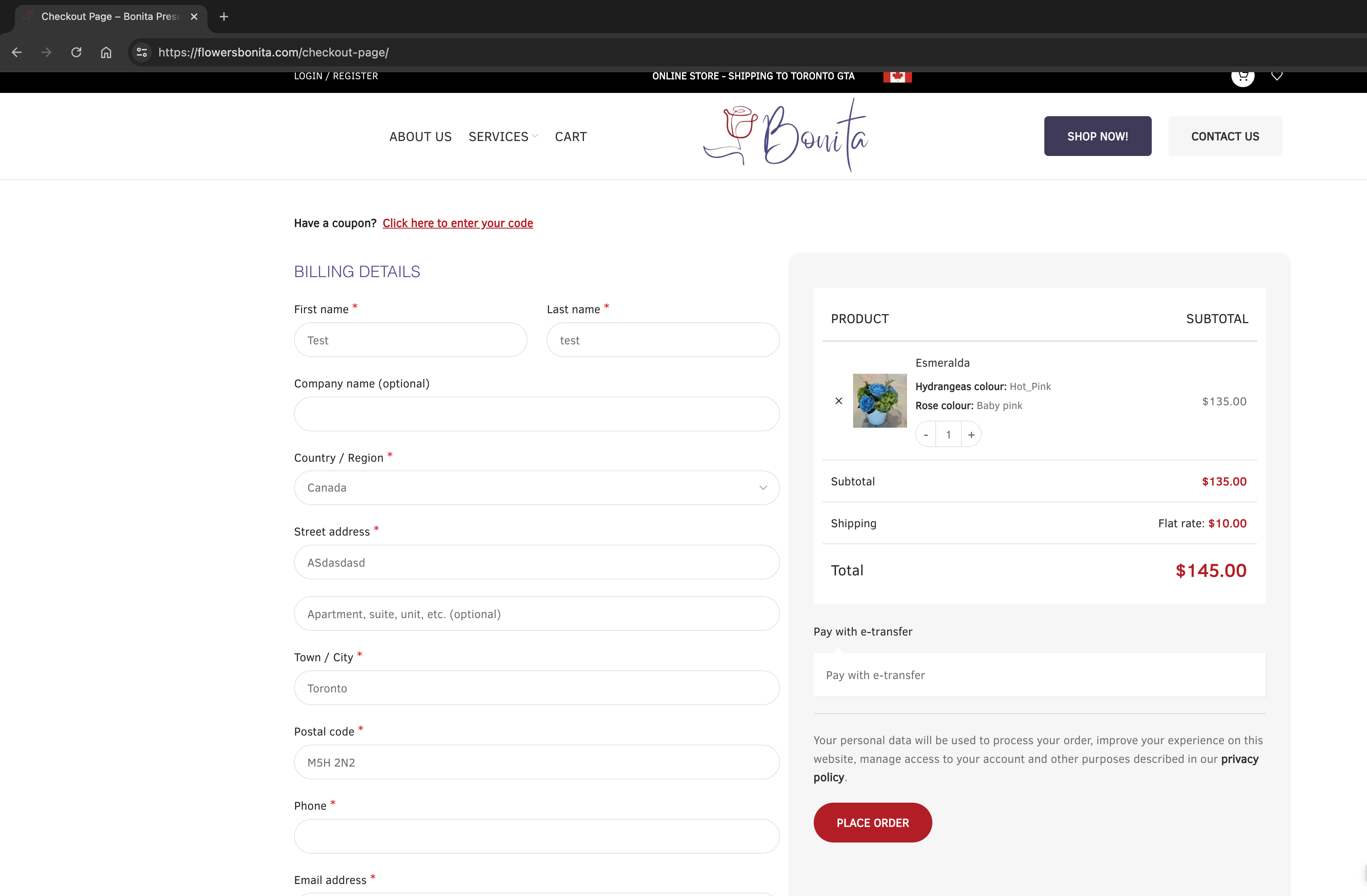Remove Esmeralda from the order

point(839,401)
